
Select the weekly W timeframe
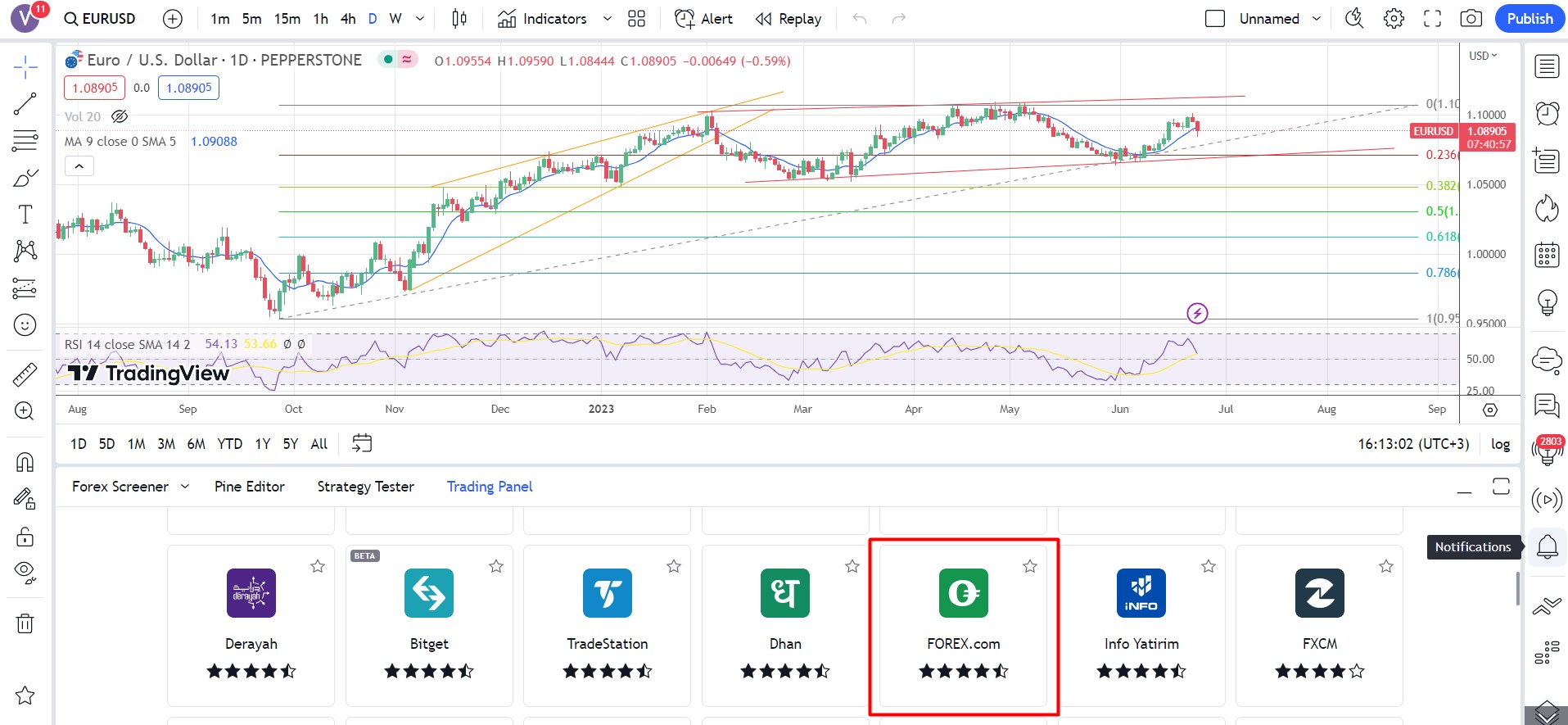(x=395, y=19)
